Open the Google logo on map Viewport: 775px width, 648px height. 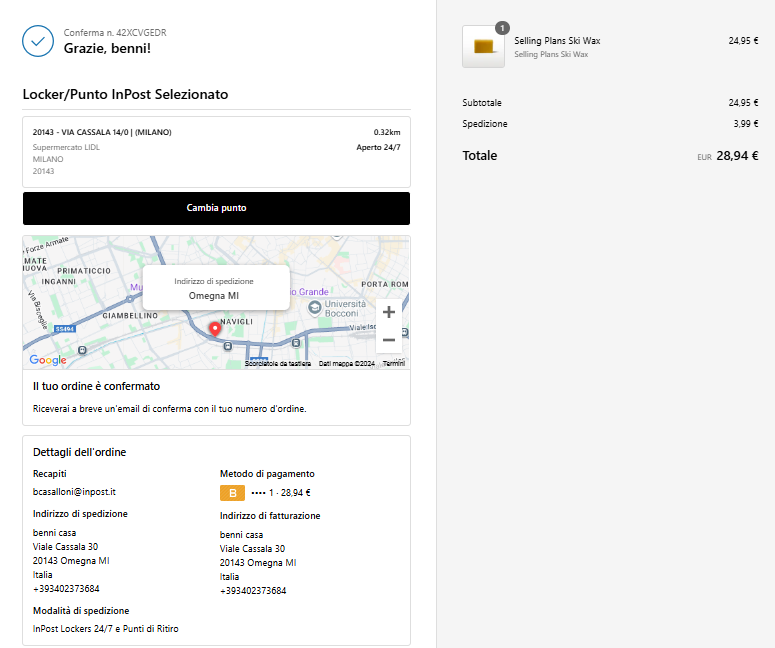click(x=48, y=360)
